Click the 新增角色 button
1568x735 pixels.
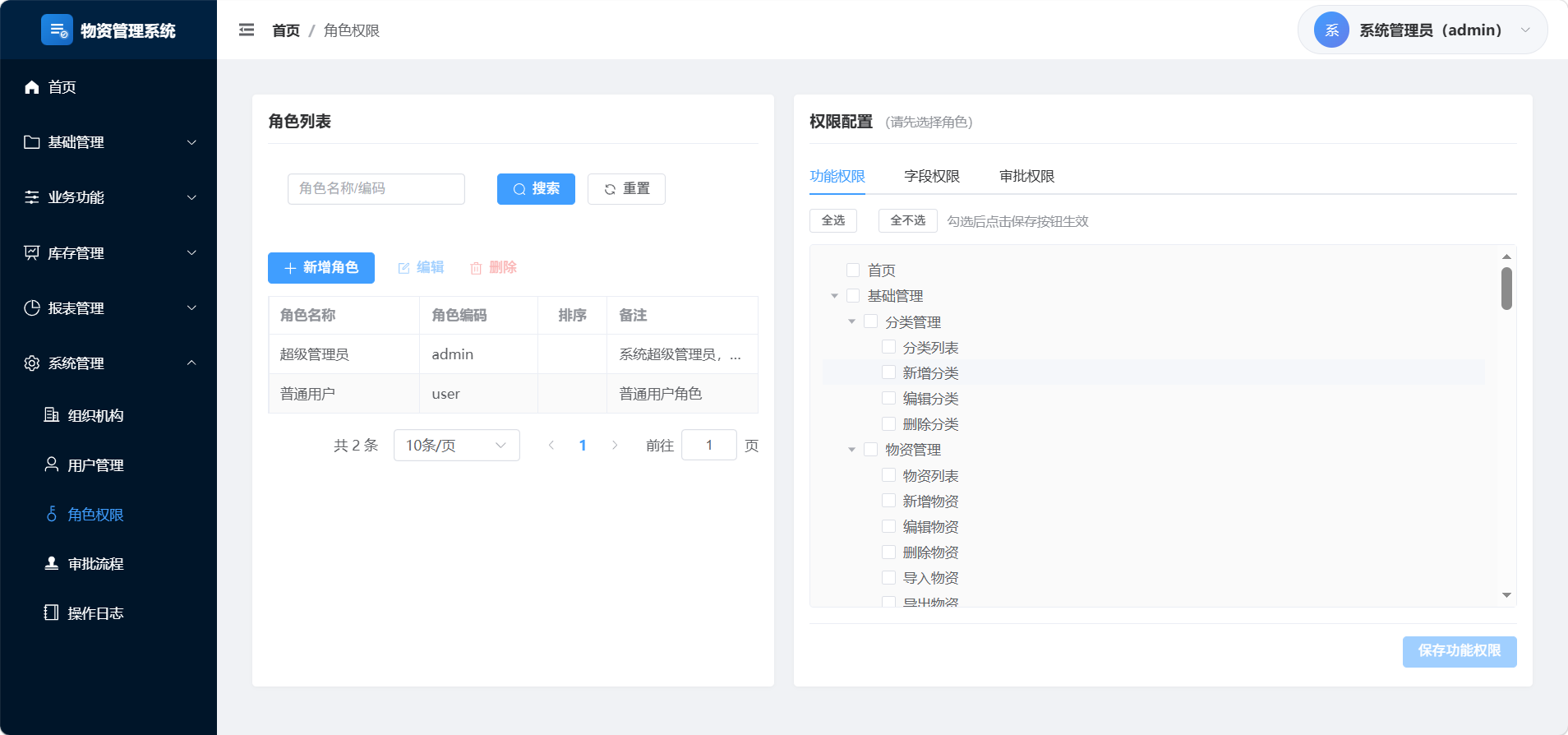click(321, 268)
